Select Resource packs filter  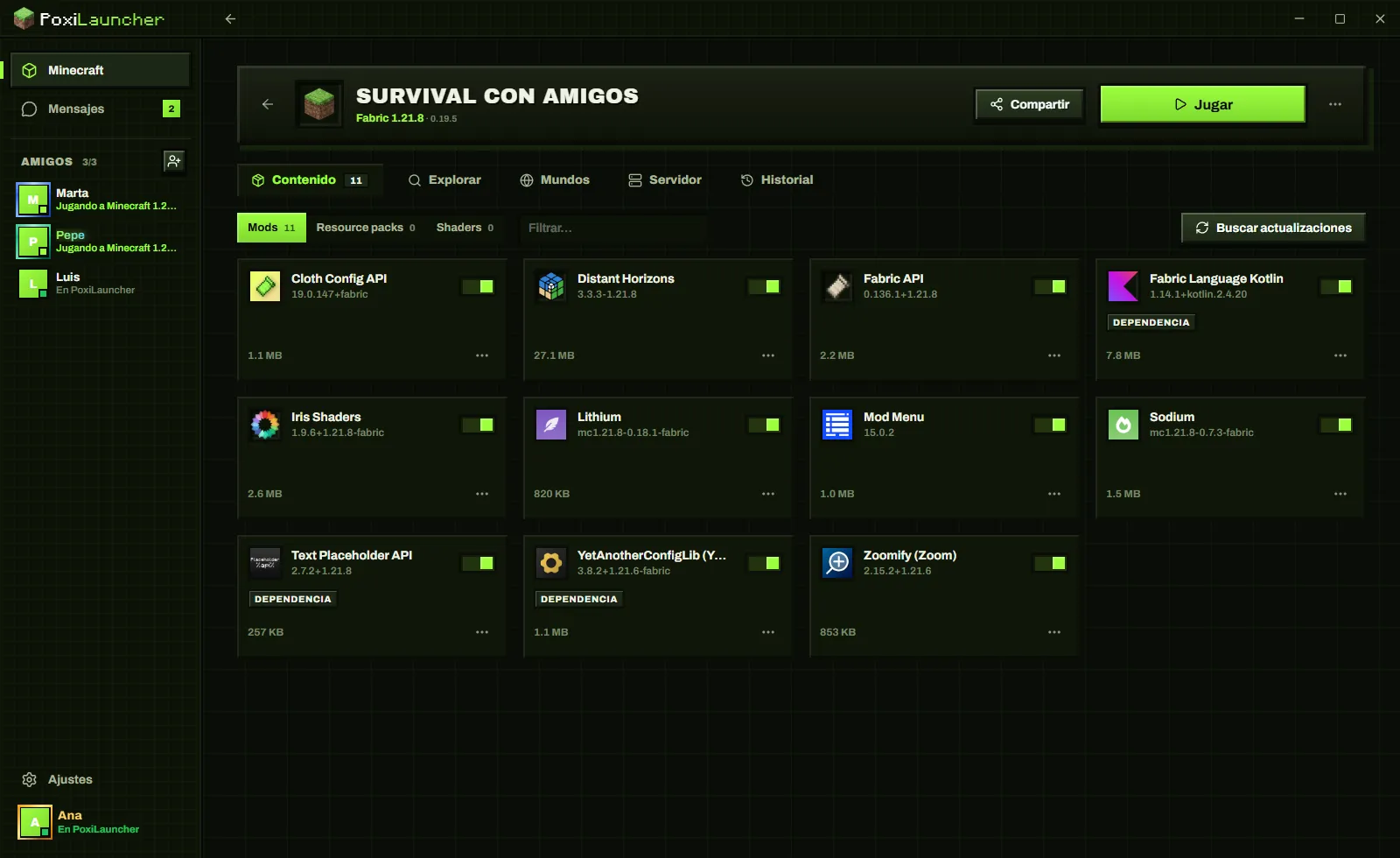point(366,228)
